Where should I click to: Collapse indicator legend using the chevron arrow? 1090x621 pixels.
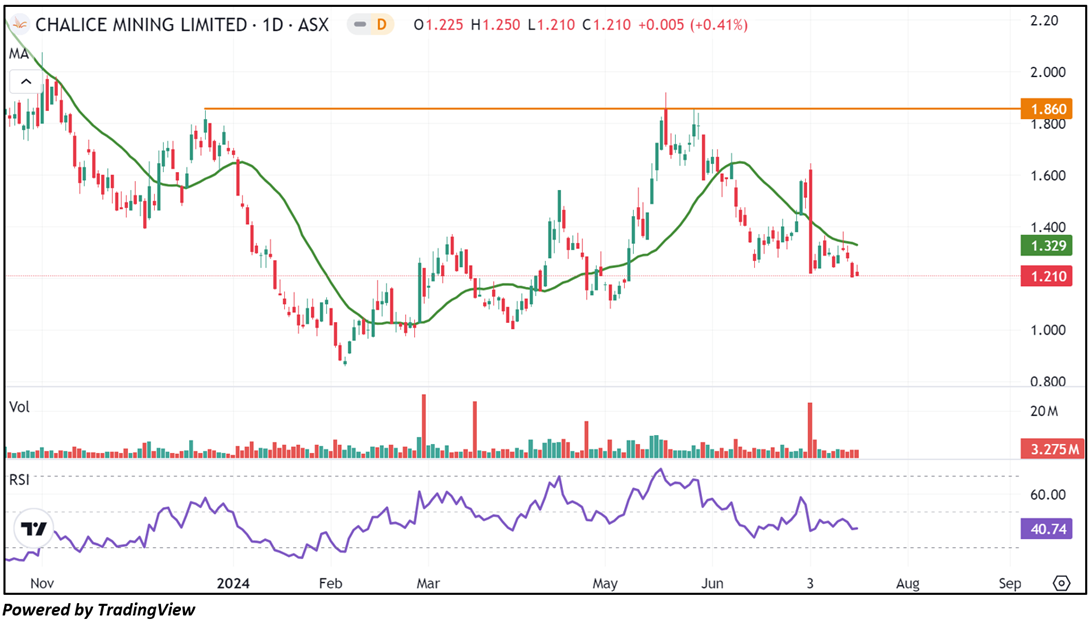click(x=27, y=82)
